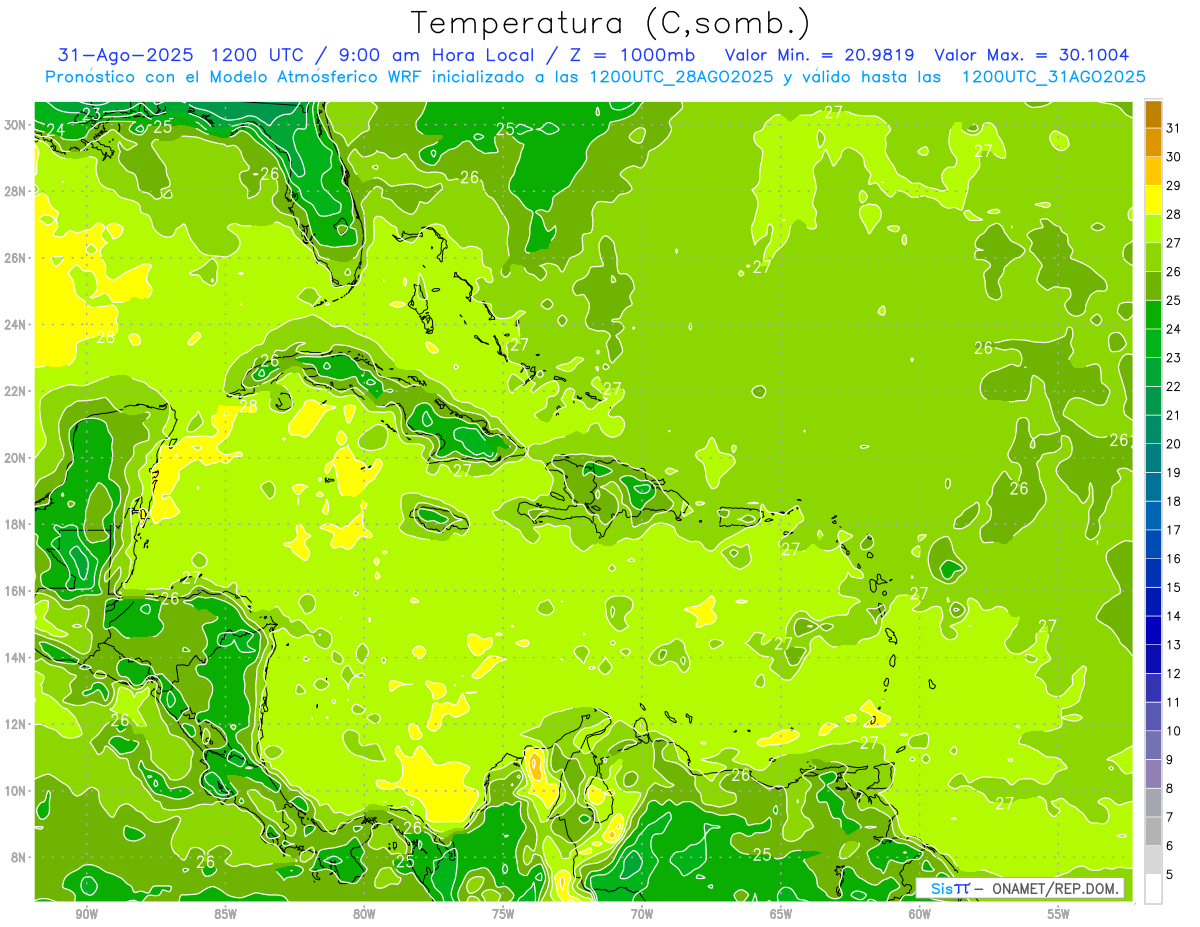Image resolution: width=1200 pixels, height=927 pixels.
Task: Click the 70W longitude label
Action: [642, 915]
